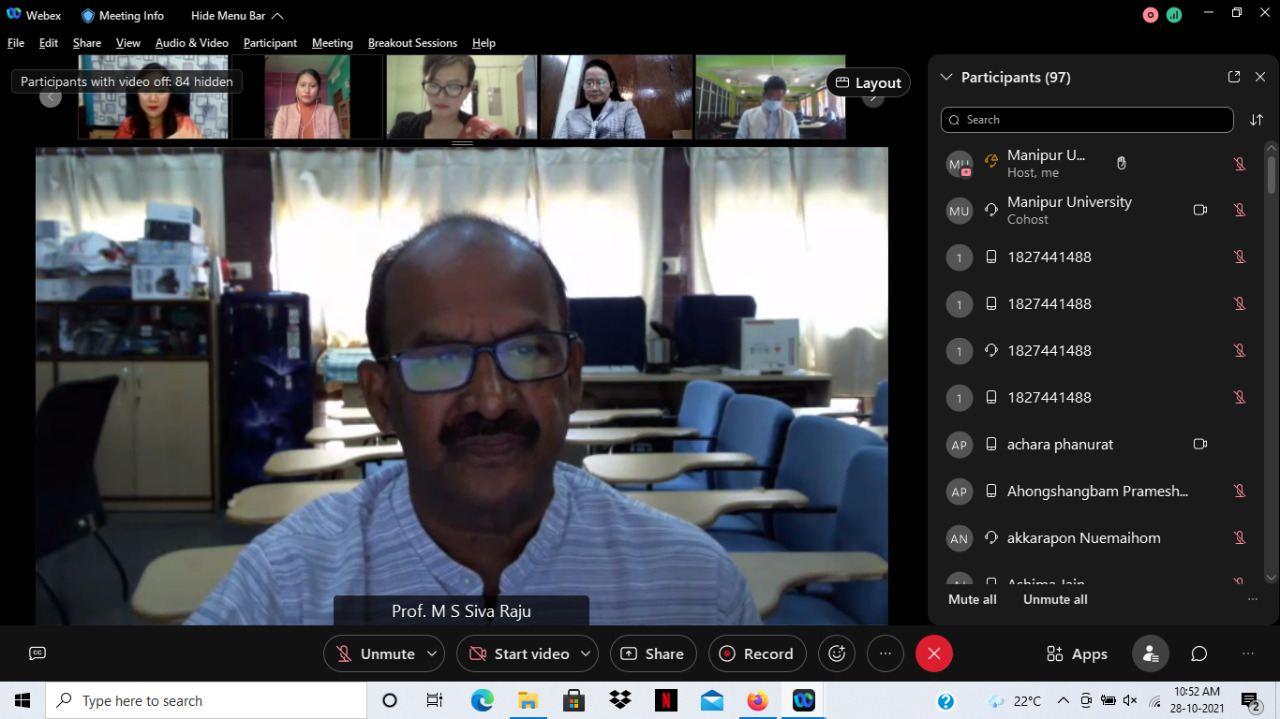Open participant sort options

1256,120
